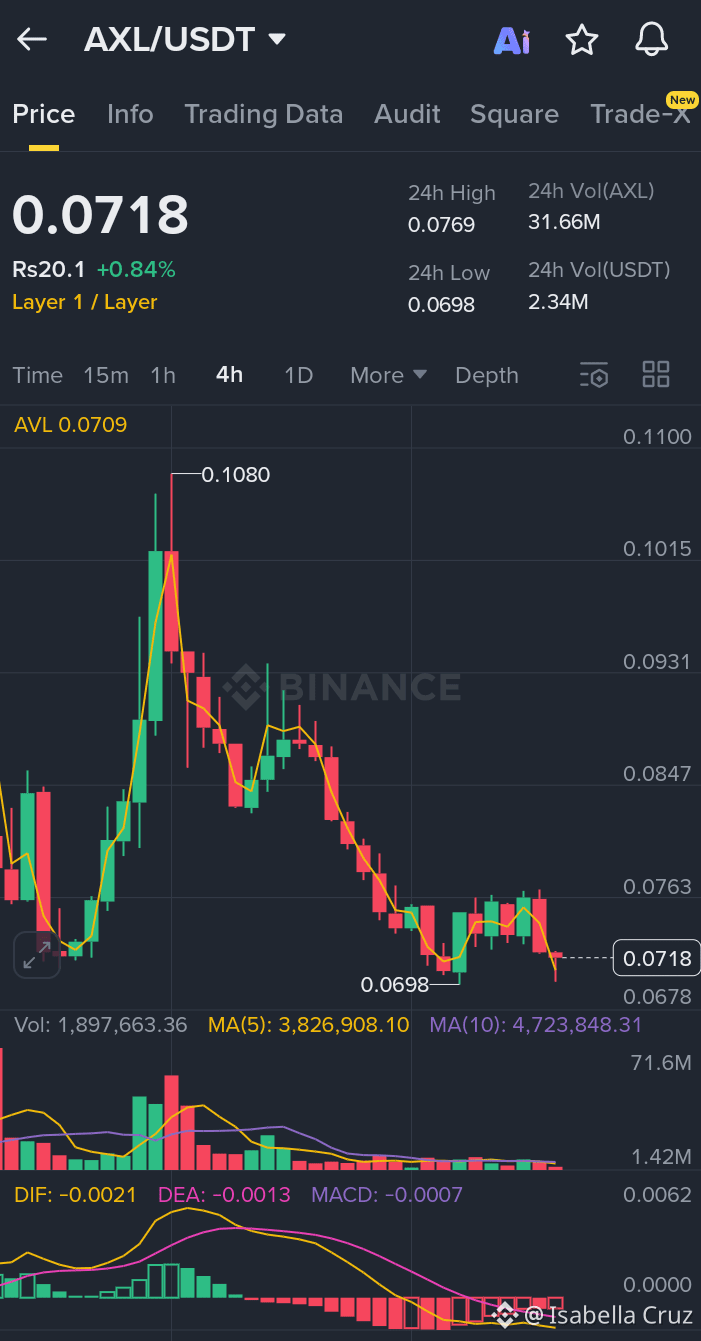
Task: Select the 4h chart interval
Action: (x=229, y=375)
